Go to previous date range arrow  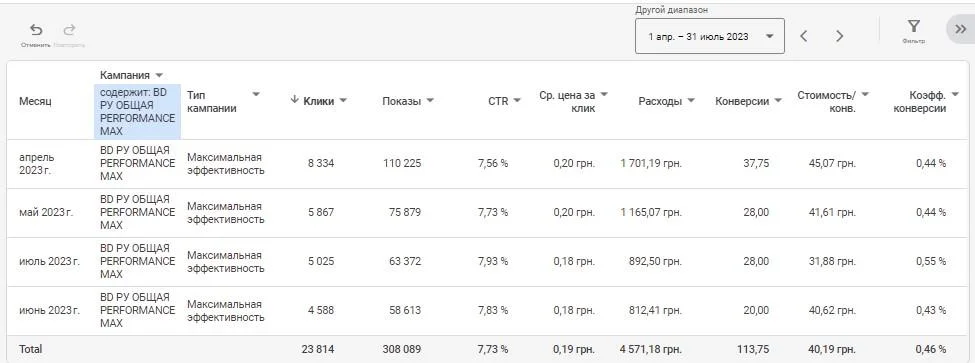803,36
